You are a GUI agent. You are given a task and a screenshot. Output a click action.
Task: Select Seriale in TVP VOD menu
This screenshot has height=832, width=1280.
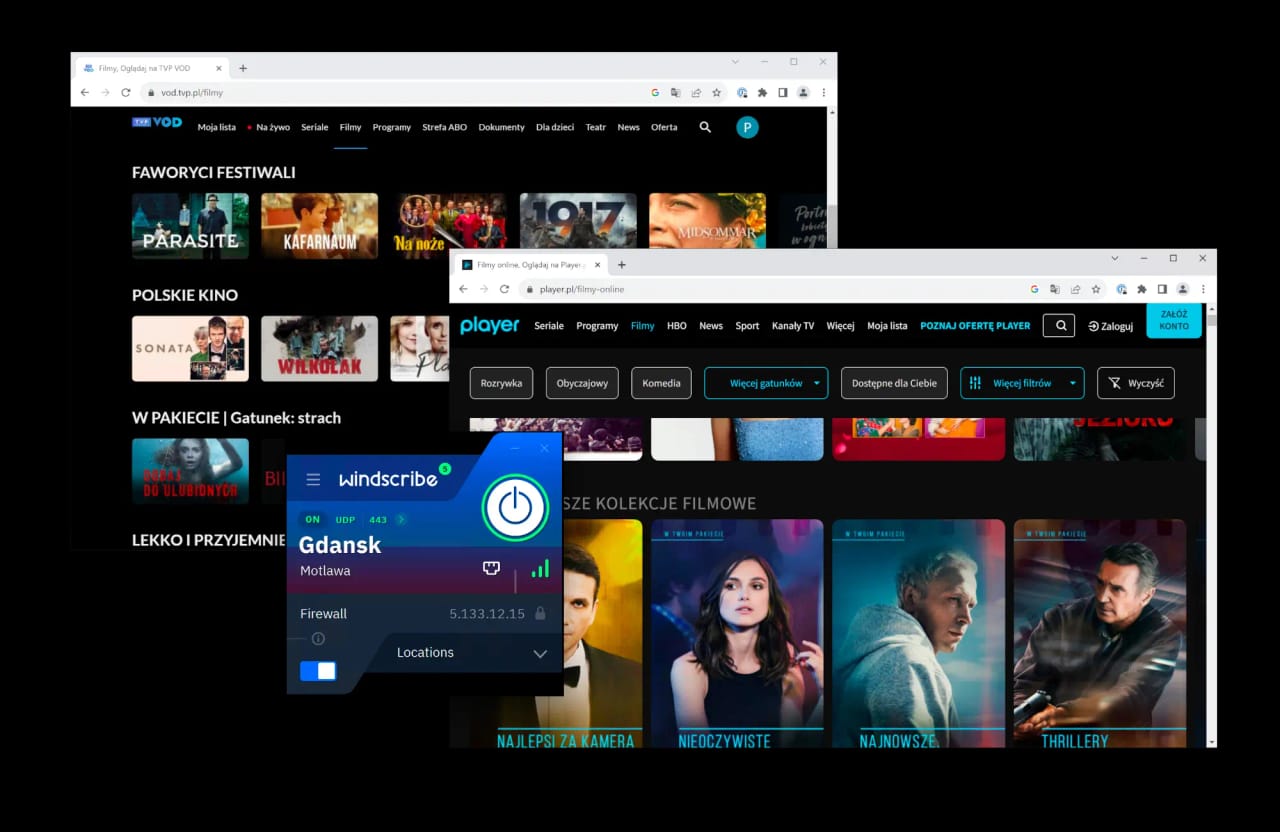(314, 127)
